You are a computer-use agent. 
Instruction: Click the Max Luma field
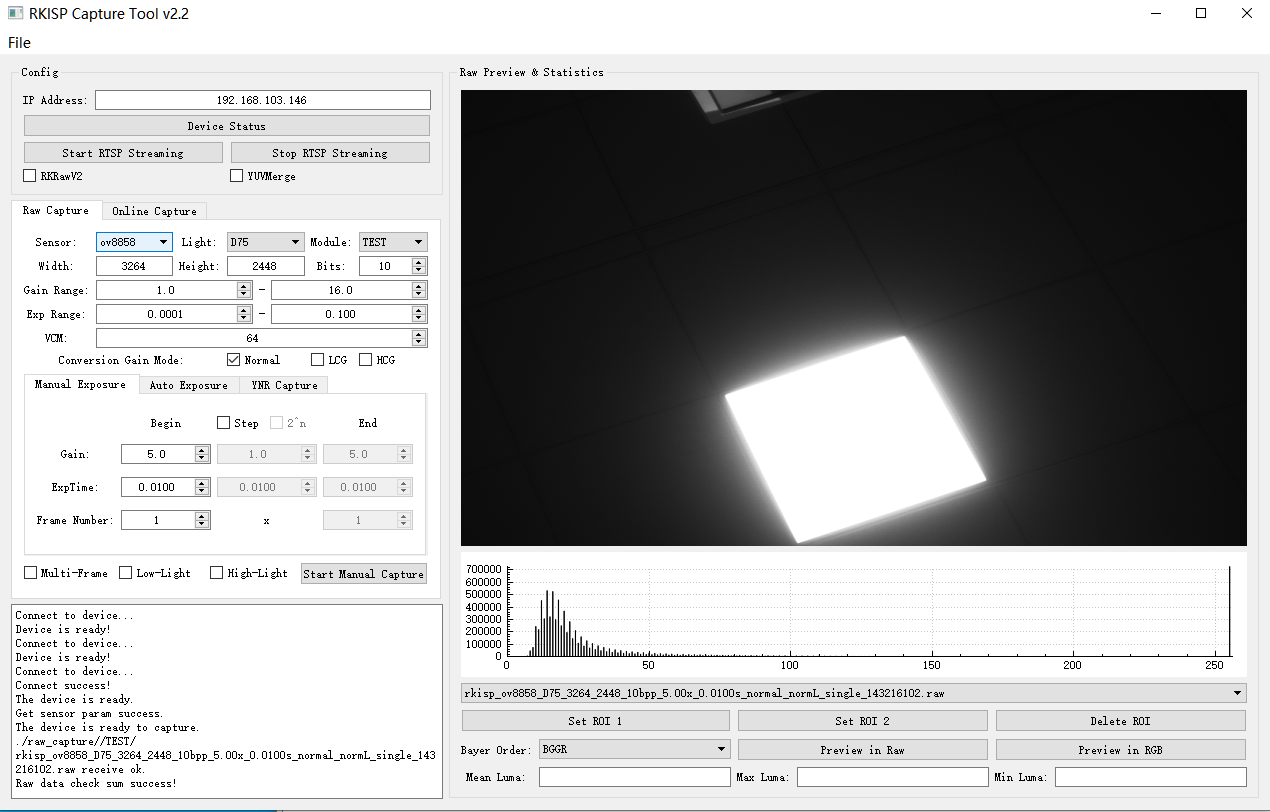pos(892,777)
